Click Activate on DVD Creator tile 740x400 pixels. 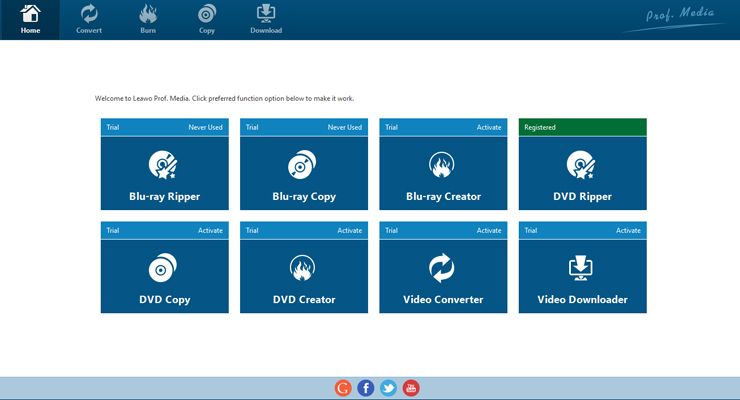pos(350,231)
